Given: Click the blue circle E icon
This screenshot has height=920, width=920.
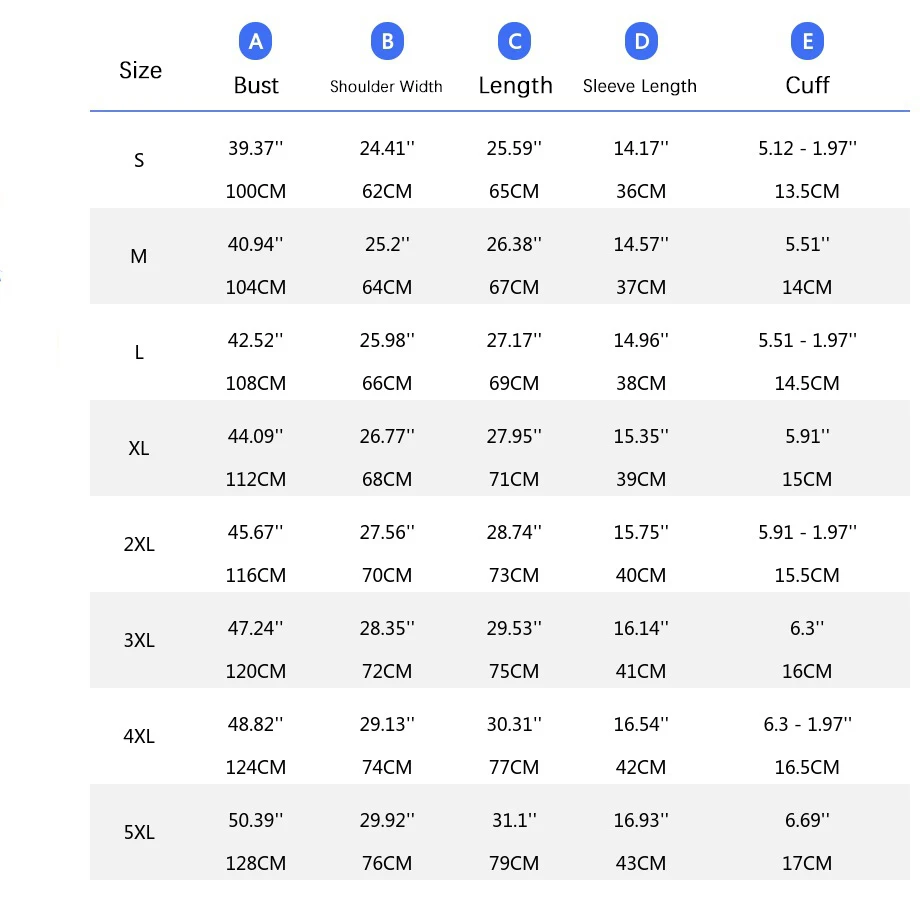Looking at the screenshot, I should click(x=807, y=41).
